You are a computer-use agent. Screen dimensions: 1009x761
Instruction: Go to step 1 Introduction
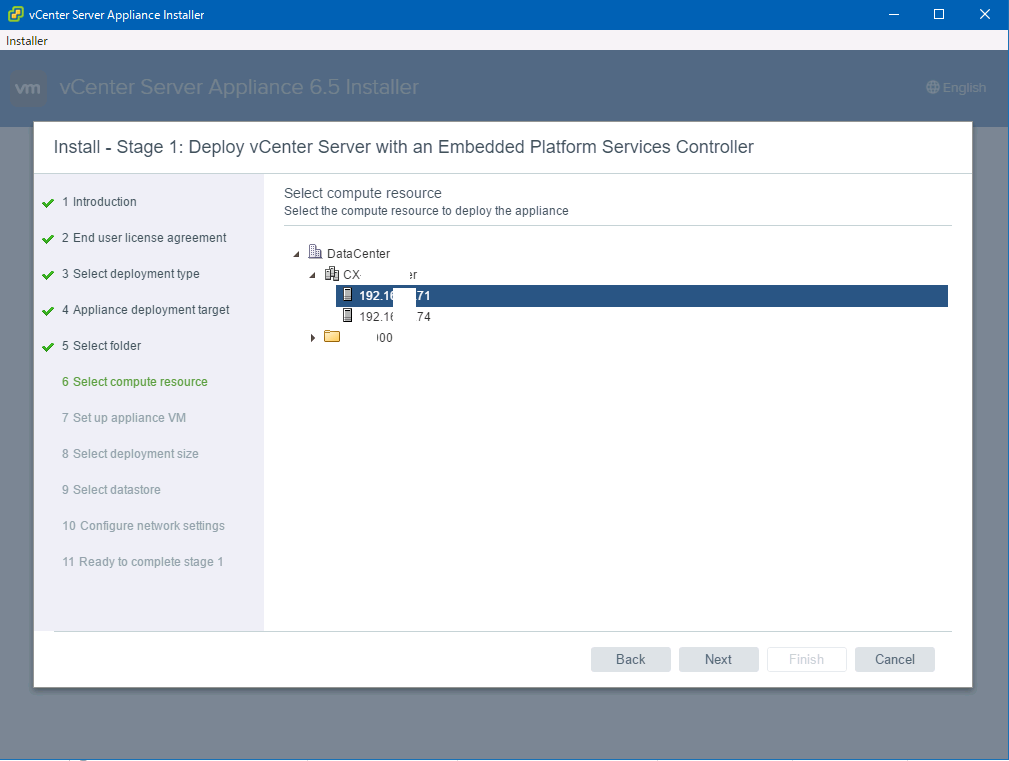point(99,202)
